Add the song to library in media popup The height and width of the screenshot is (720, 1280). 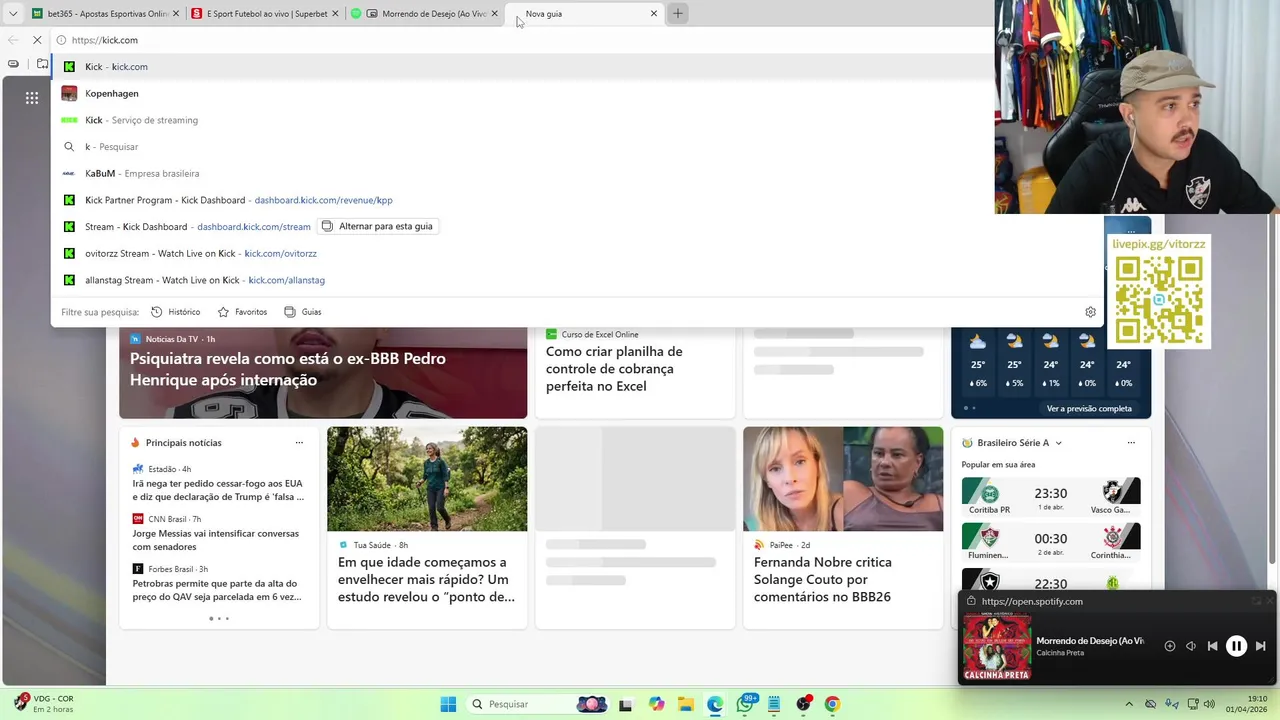coord(1169,646)
